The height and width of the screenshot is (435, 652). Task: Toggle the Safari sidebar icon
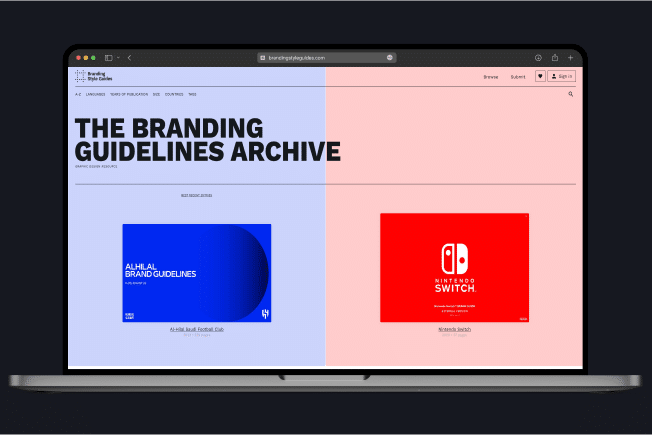click(x=109, y=58)
